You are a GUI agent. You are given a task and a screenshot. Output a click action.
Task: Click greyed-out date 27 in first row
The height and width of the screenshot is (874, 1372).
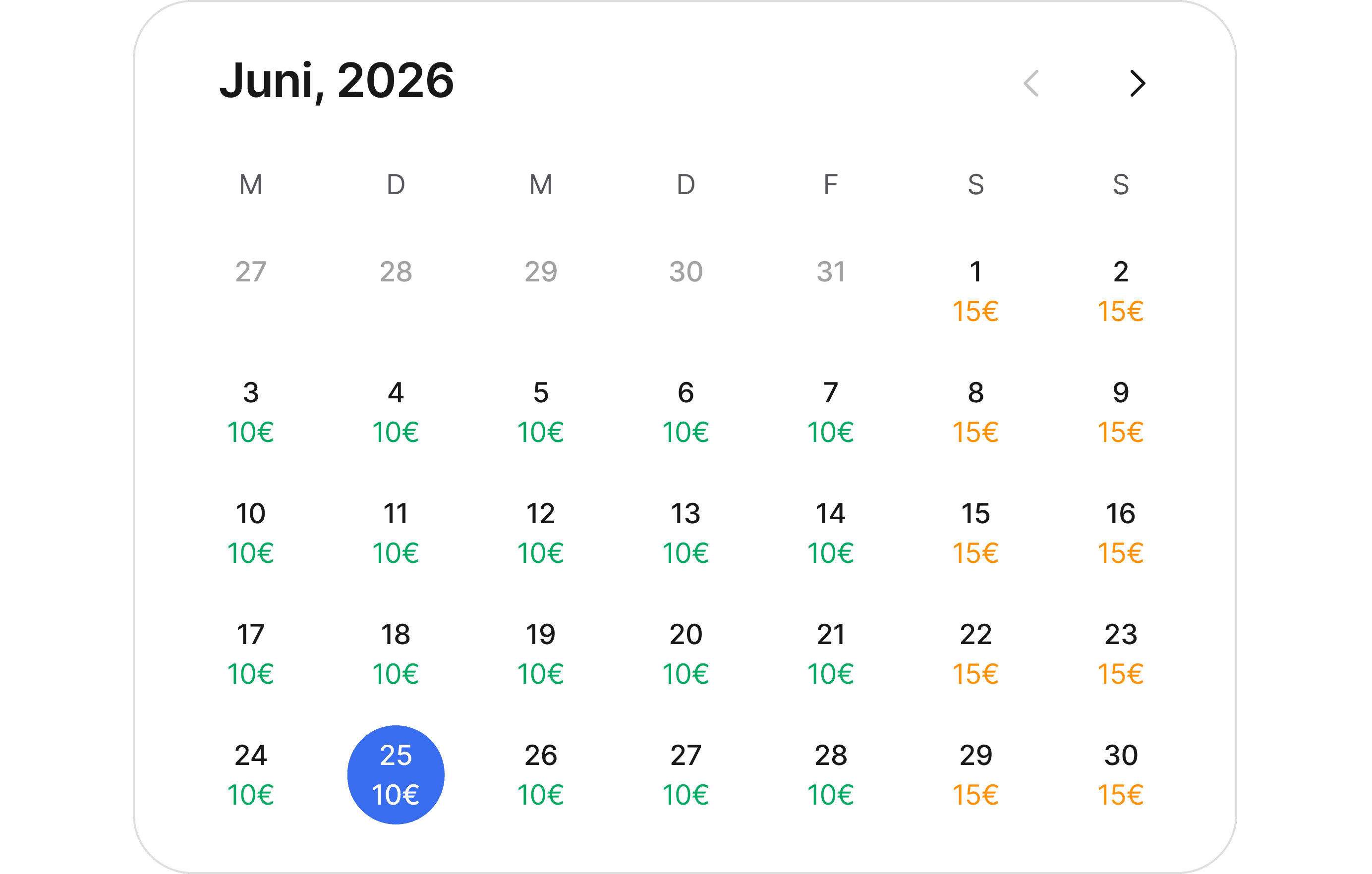click(x=251, y=272)
